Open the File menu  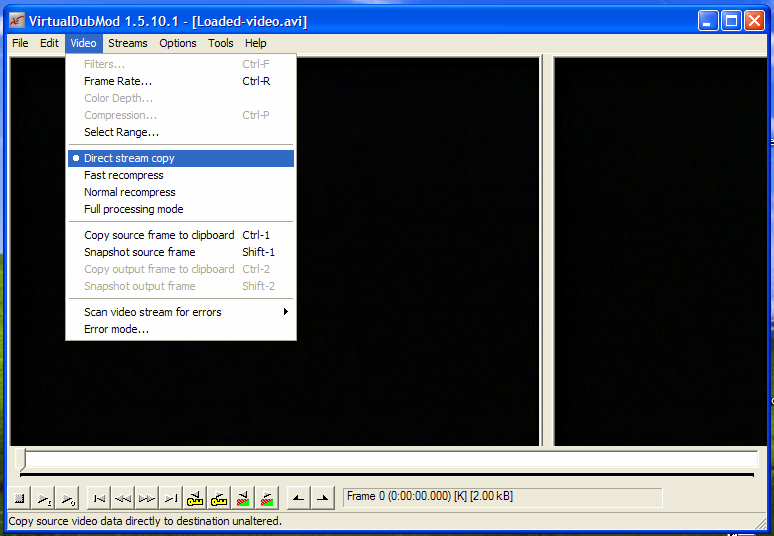click(20, 43)
